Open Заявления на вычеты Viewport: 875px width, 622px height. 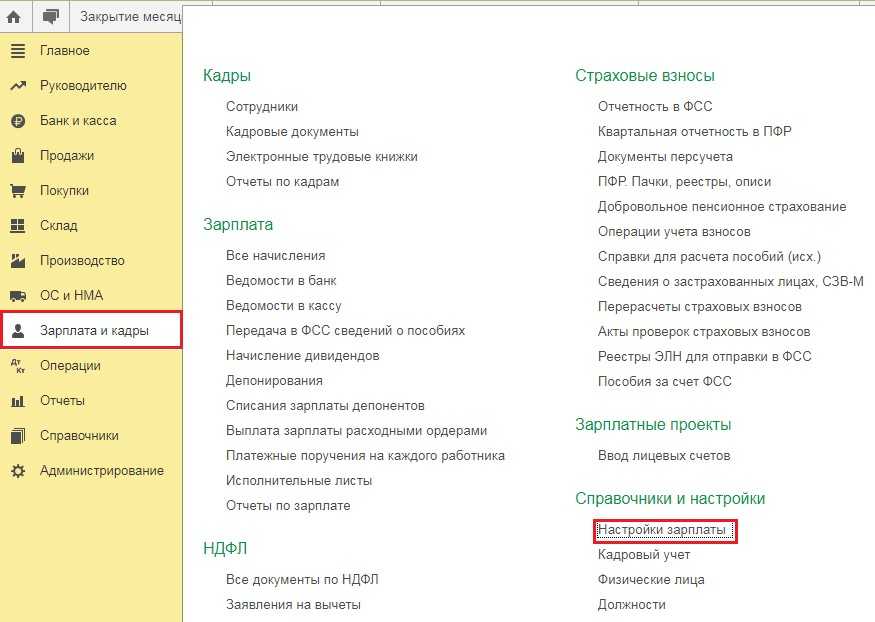pos(294,605)
